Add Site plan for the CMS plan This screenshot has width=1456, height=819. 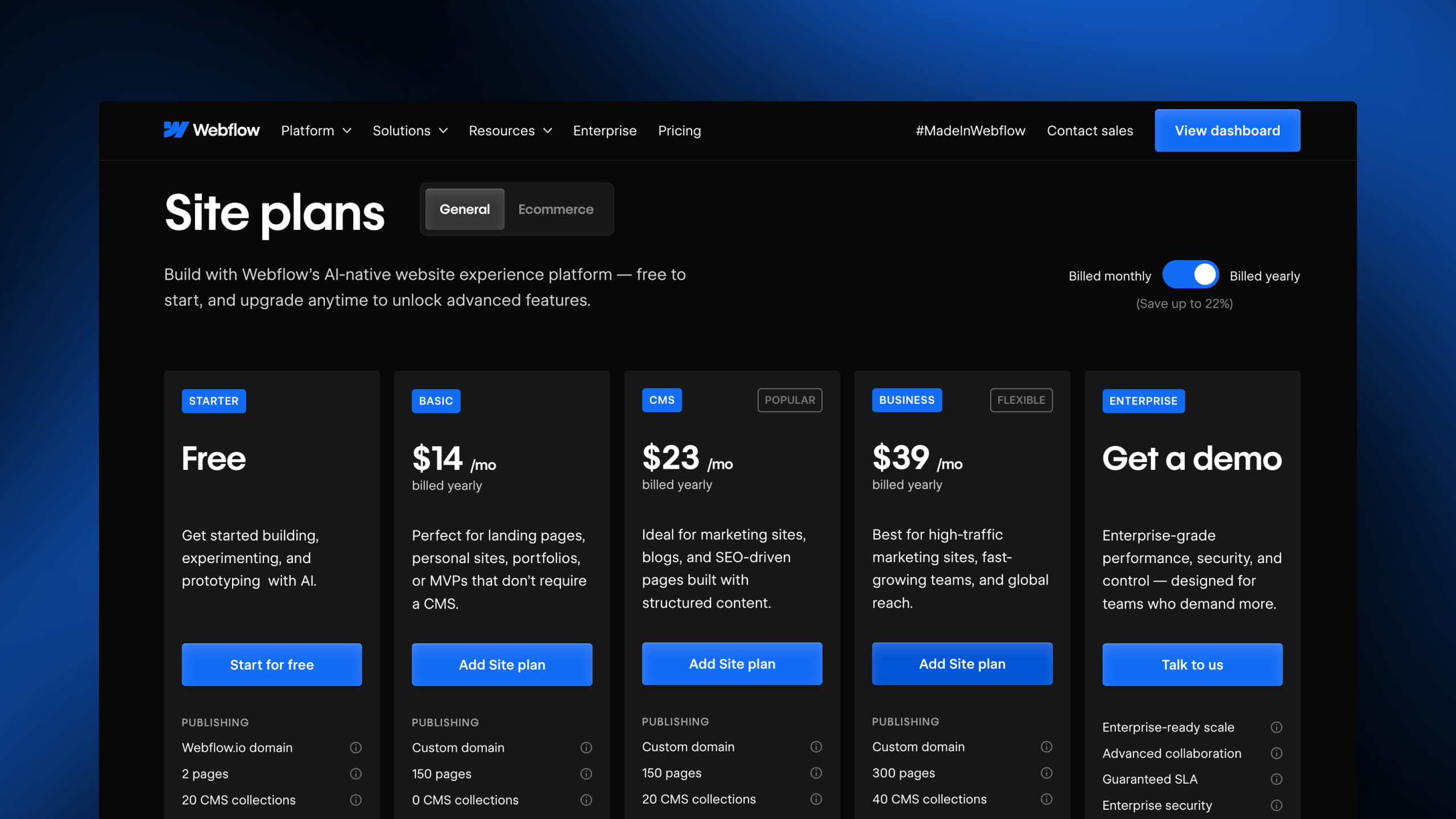tap(731, 663)
